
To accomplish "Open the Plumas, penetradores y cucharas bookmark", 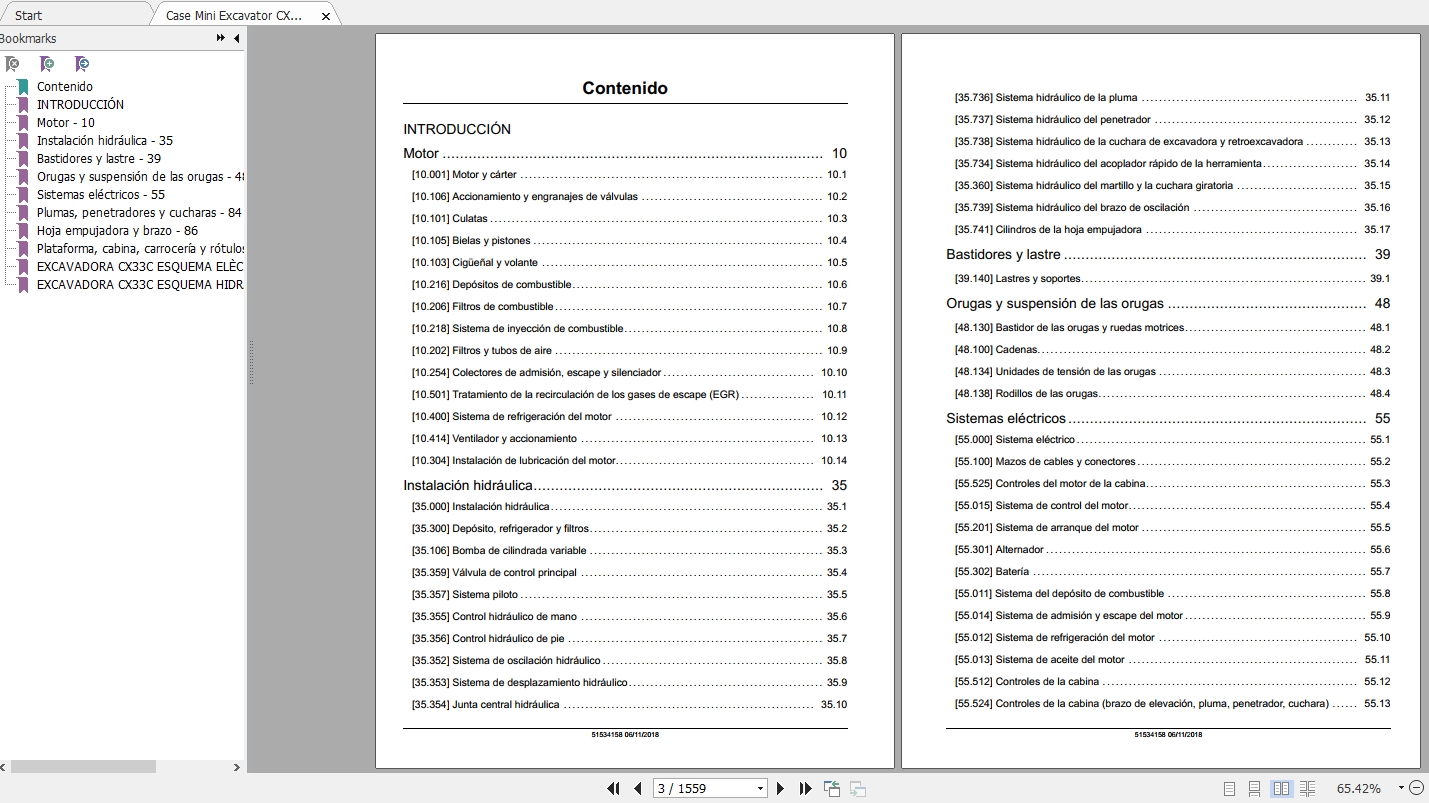I will [x=139, y=213].
